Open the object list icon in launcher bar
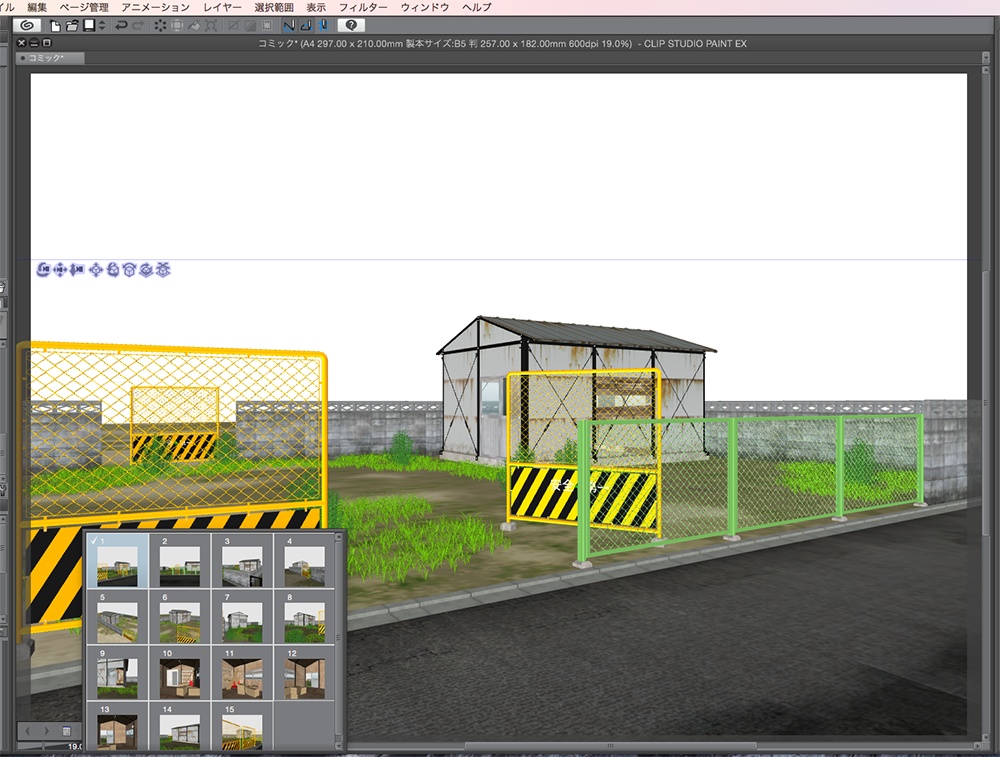The height and width of the screenshot is (757, 1000). point(66,731)
